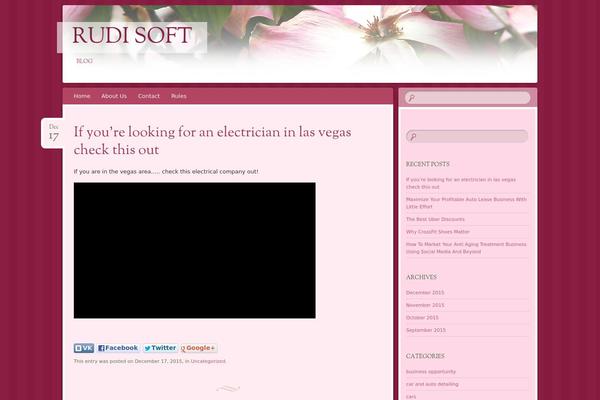The image size is (600, 400).
Task: Share post on Twitter
Action: point(160,348)
